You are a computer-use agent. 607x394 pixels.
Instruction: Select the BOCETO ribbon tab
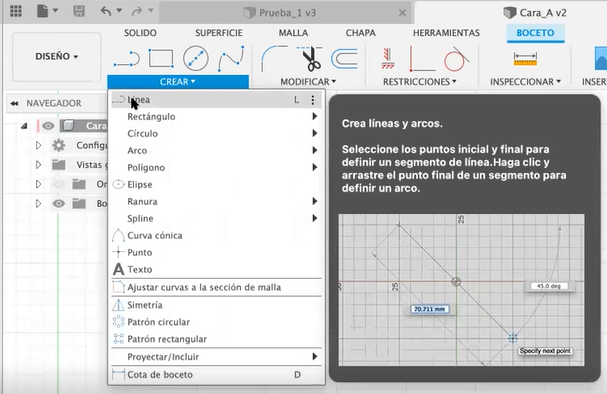coord(535,33)
